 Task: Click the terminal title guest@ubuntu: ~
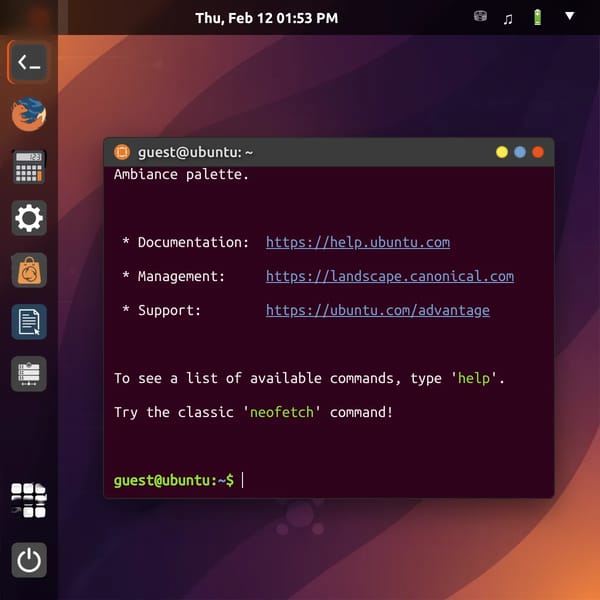(x=196, y=152)
